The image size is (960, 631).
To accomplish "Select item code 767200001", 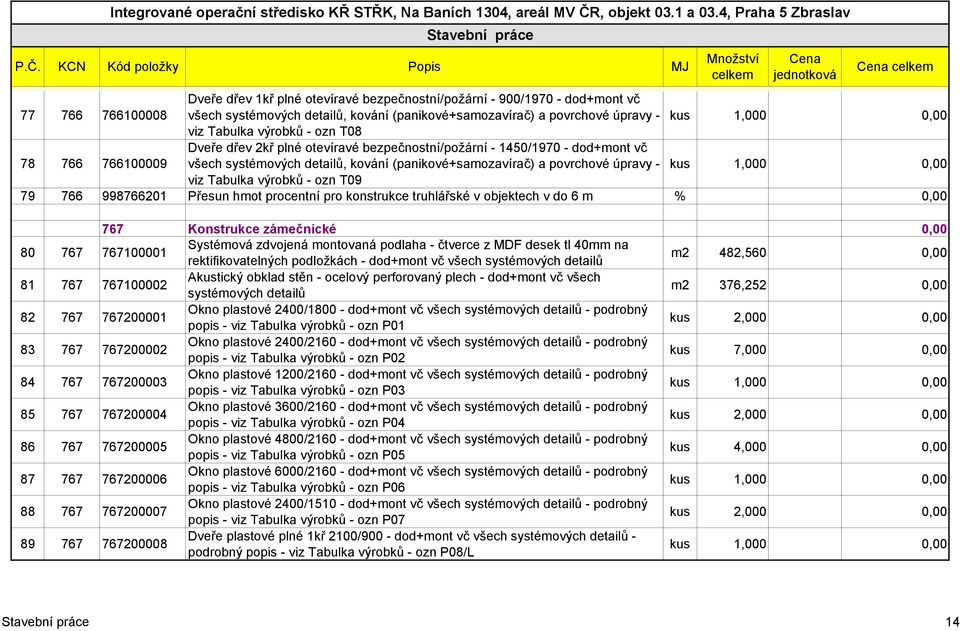I will pos(134,318).
